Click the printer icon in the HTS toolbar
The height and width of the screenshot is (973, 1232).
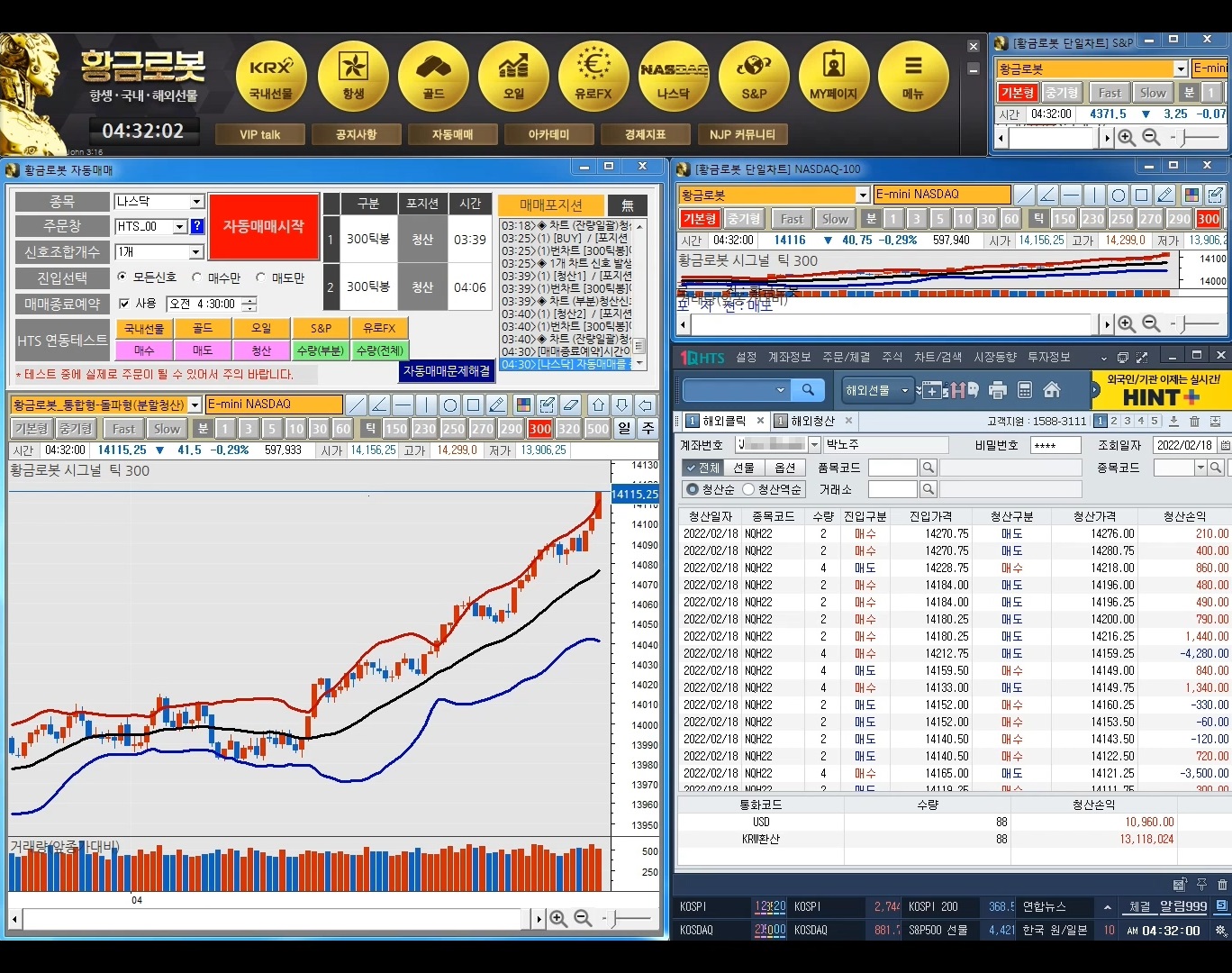tap(997, 390)
